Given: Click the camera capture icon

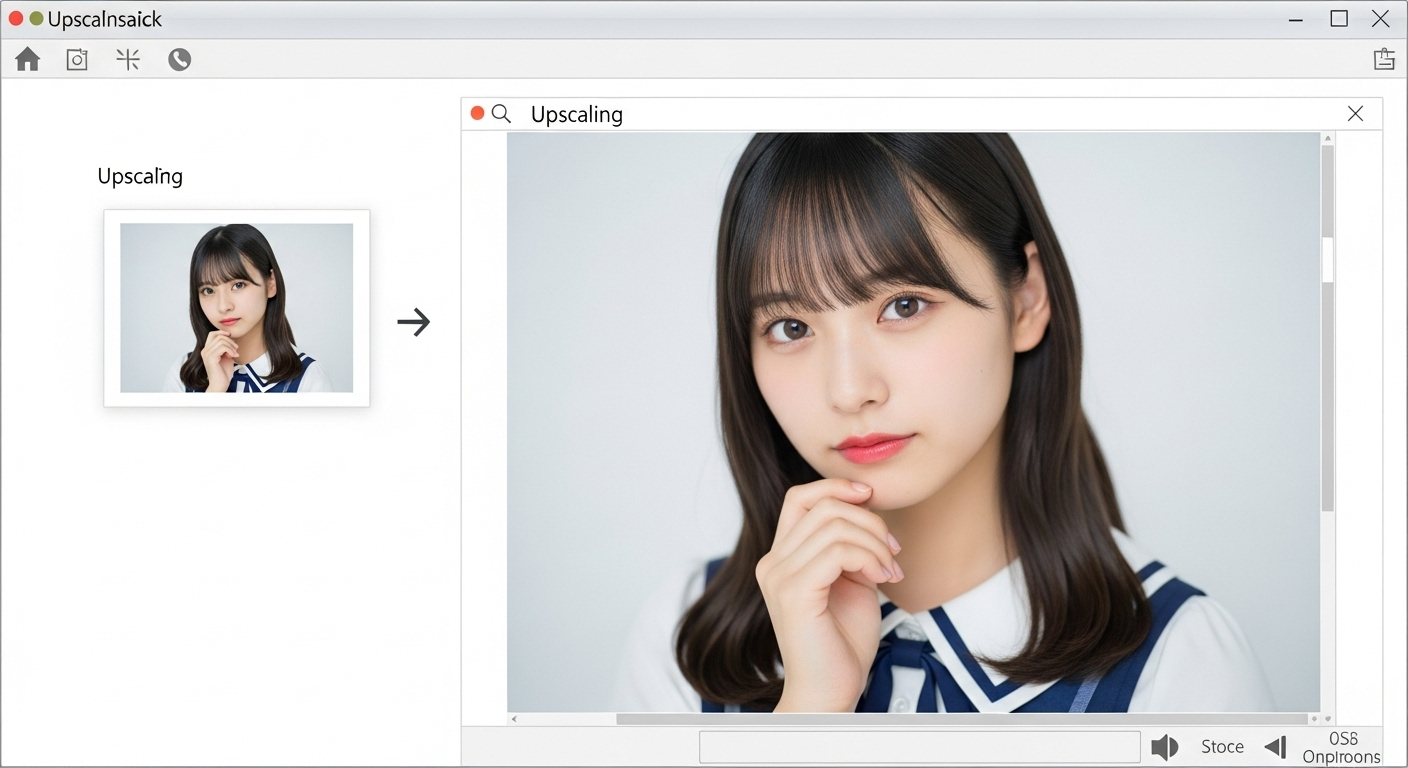Looking at the screenshot, I should [77, 60].
